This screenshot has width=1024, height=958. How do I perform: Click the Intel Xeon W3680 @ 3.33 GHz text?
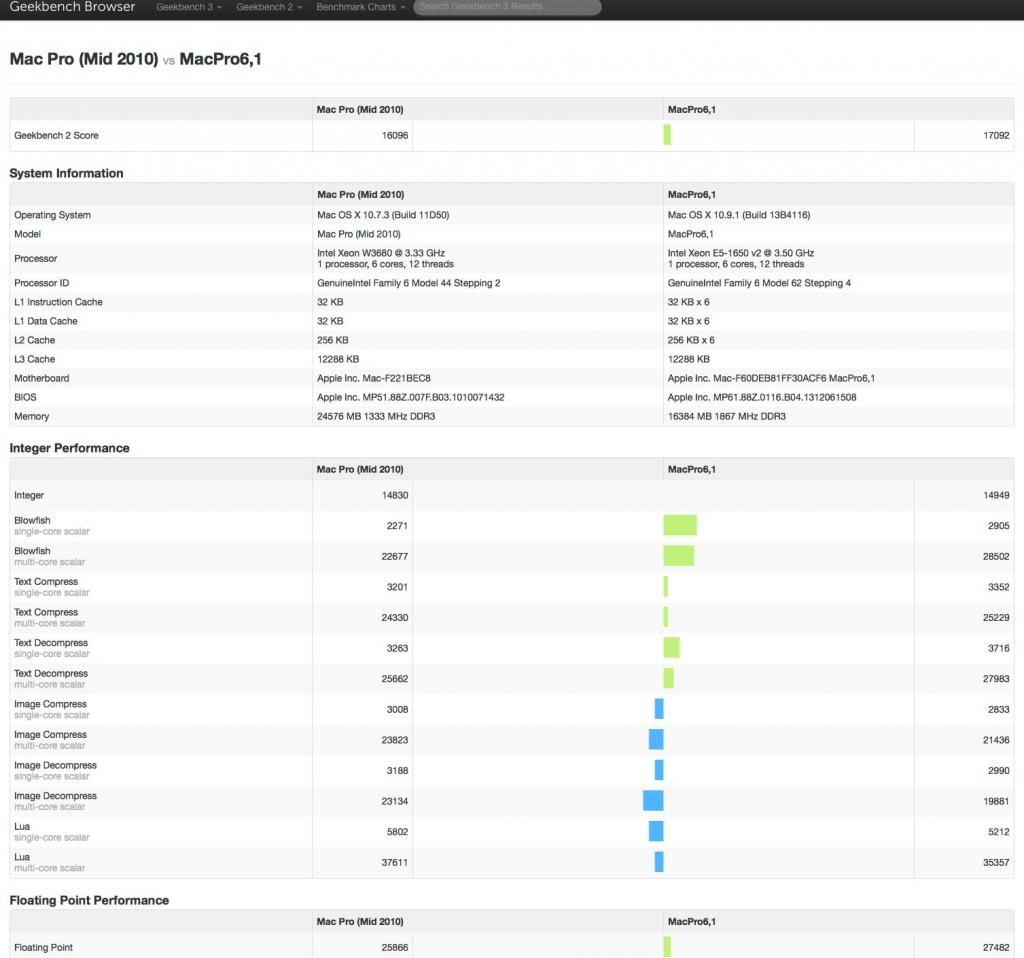(x=381, y=253)
